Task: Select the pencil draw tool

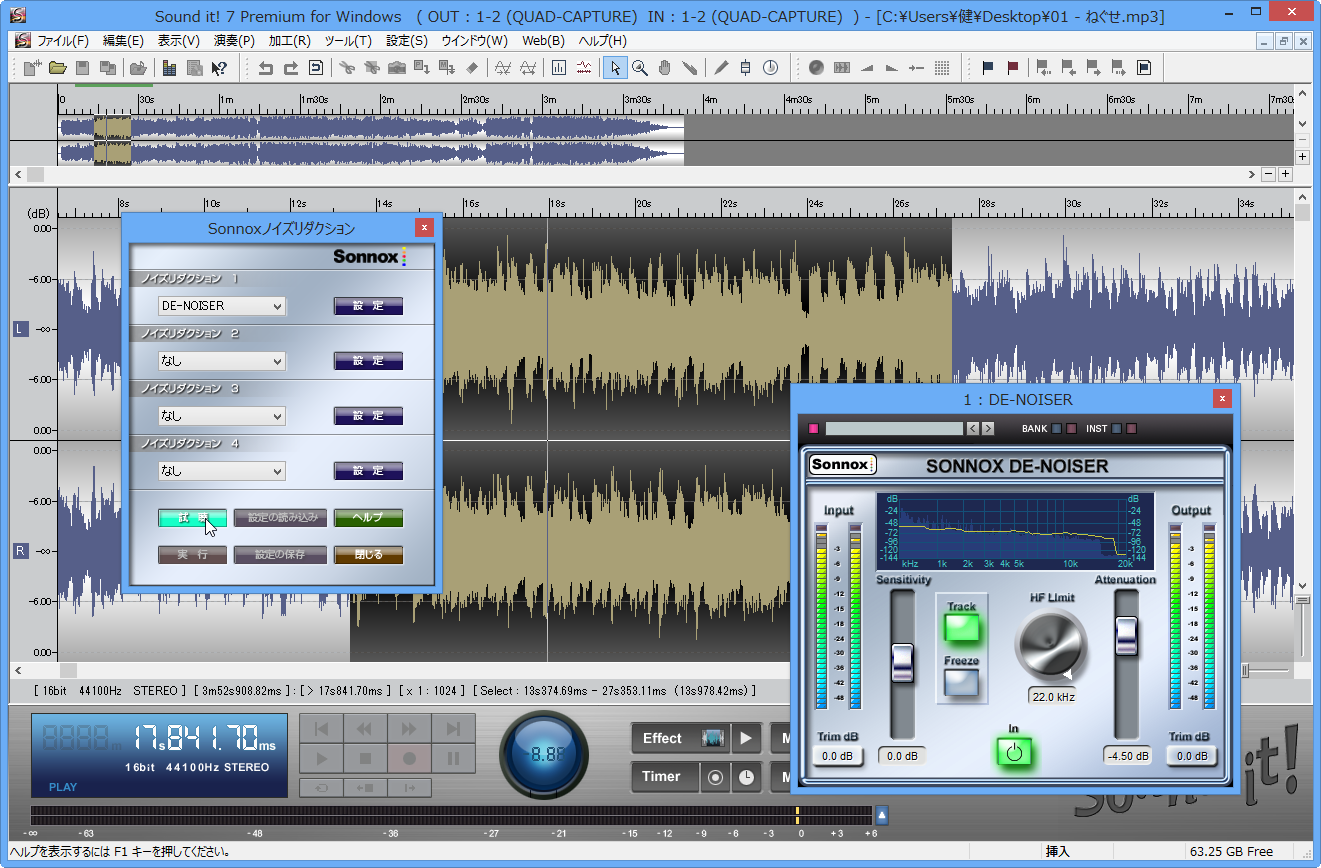Action: click(x=721, y=68)
